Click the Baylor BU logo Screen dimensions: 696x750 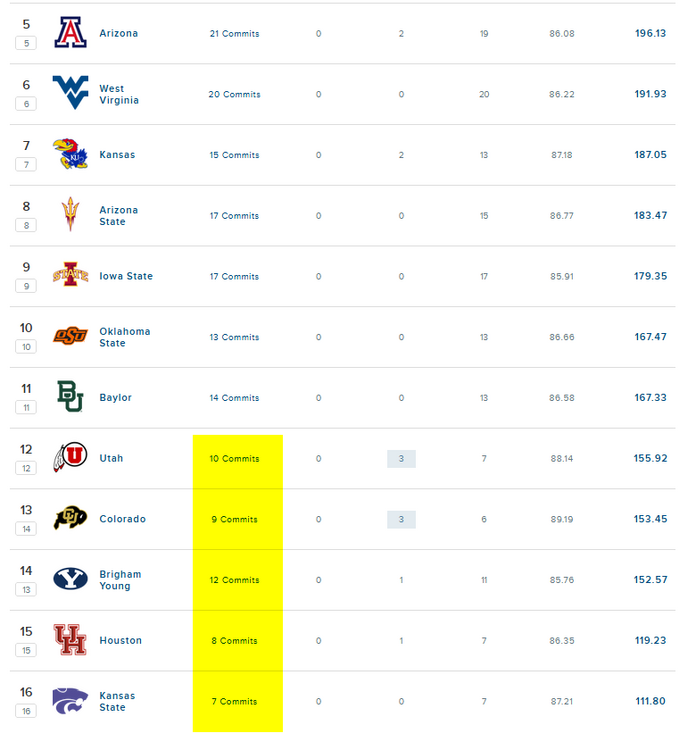(x=70, y=397)
